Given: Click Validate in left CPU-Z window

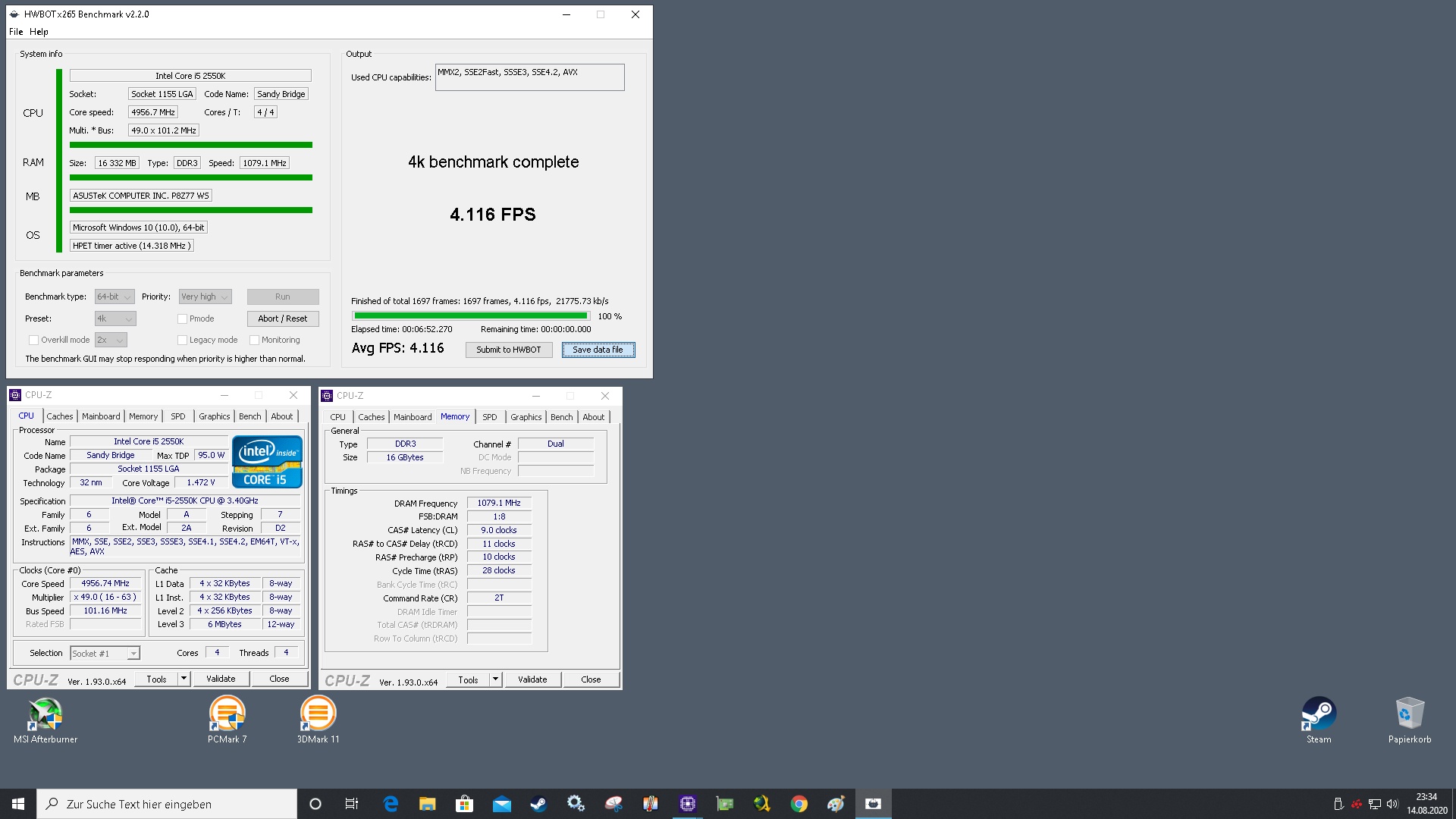Looking at the screenshot, I should 221,679.
